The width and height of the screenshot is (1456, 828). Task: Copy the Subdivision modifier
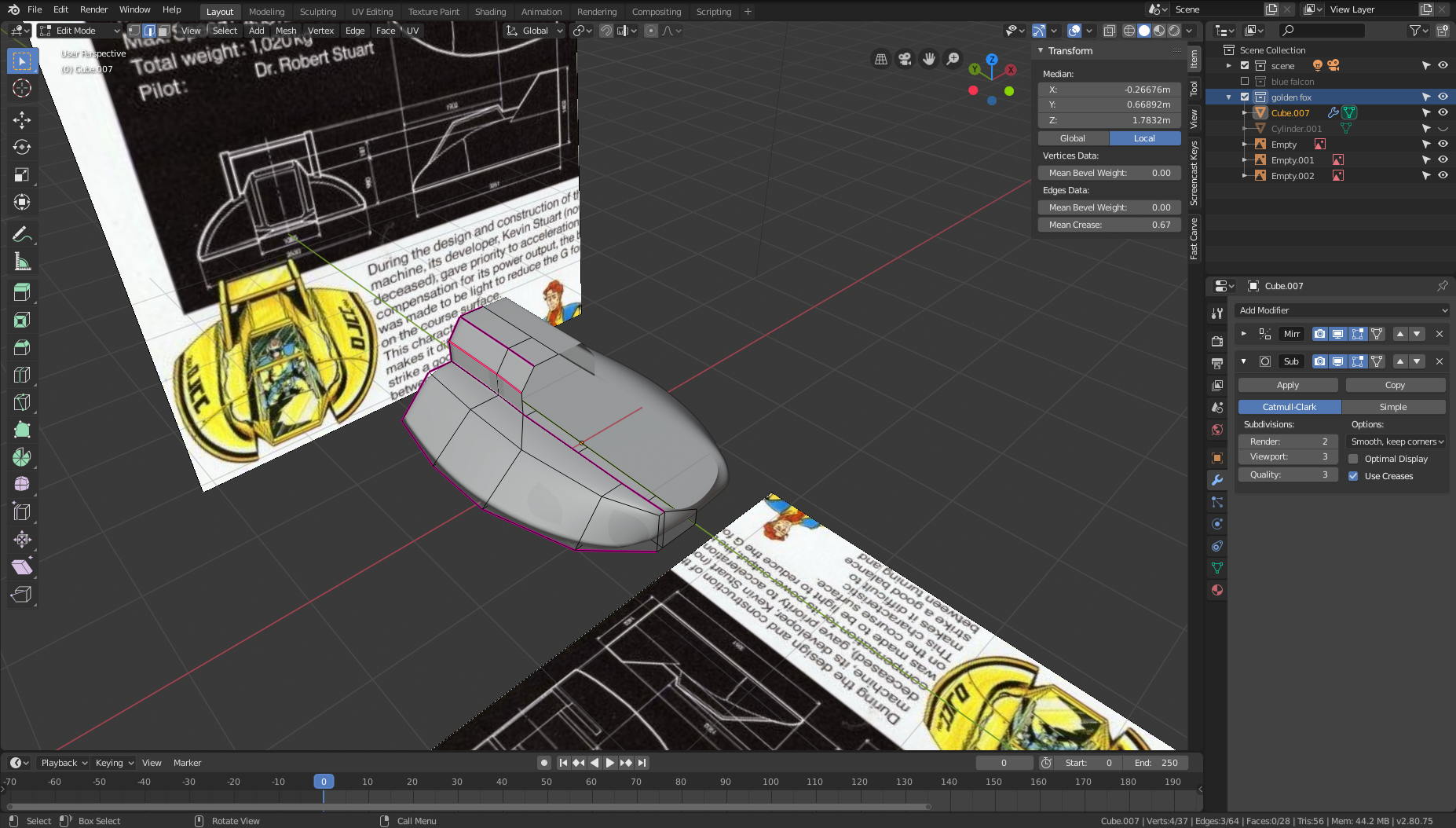[x=1396, y=385]
